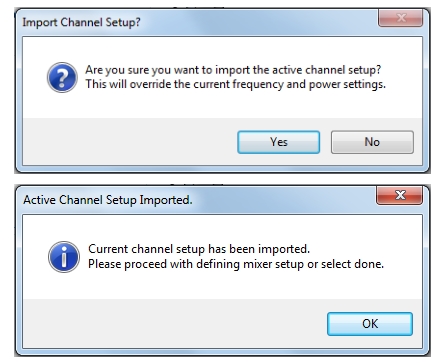Click white space below the question mark icon
This screenshot has width=437, height=363.
(62, 105)
